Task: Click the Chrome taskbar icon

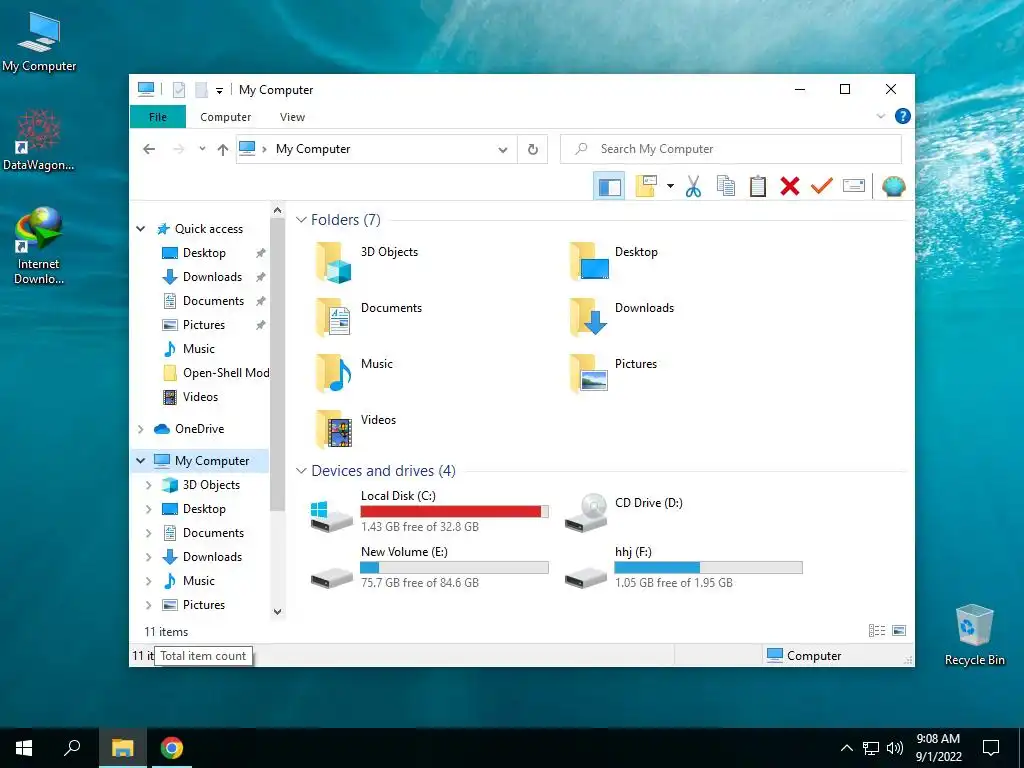Action: coord(172,748)
